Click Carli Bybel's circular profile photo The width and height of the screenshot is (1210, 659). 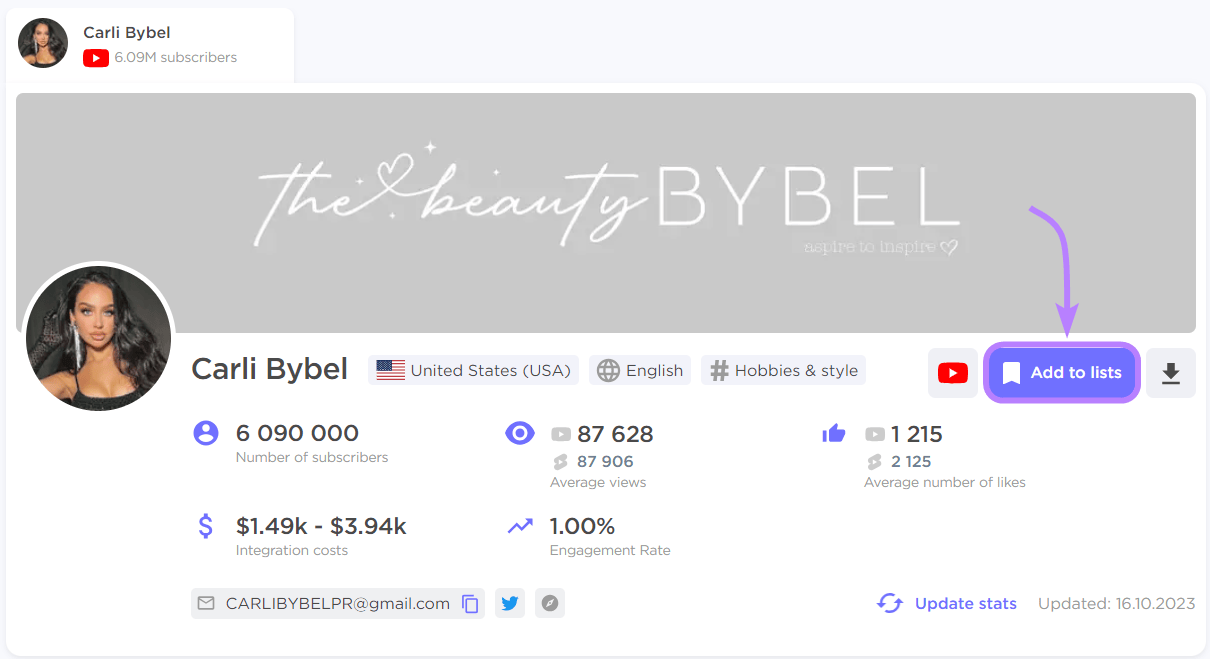point(98,338)
